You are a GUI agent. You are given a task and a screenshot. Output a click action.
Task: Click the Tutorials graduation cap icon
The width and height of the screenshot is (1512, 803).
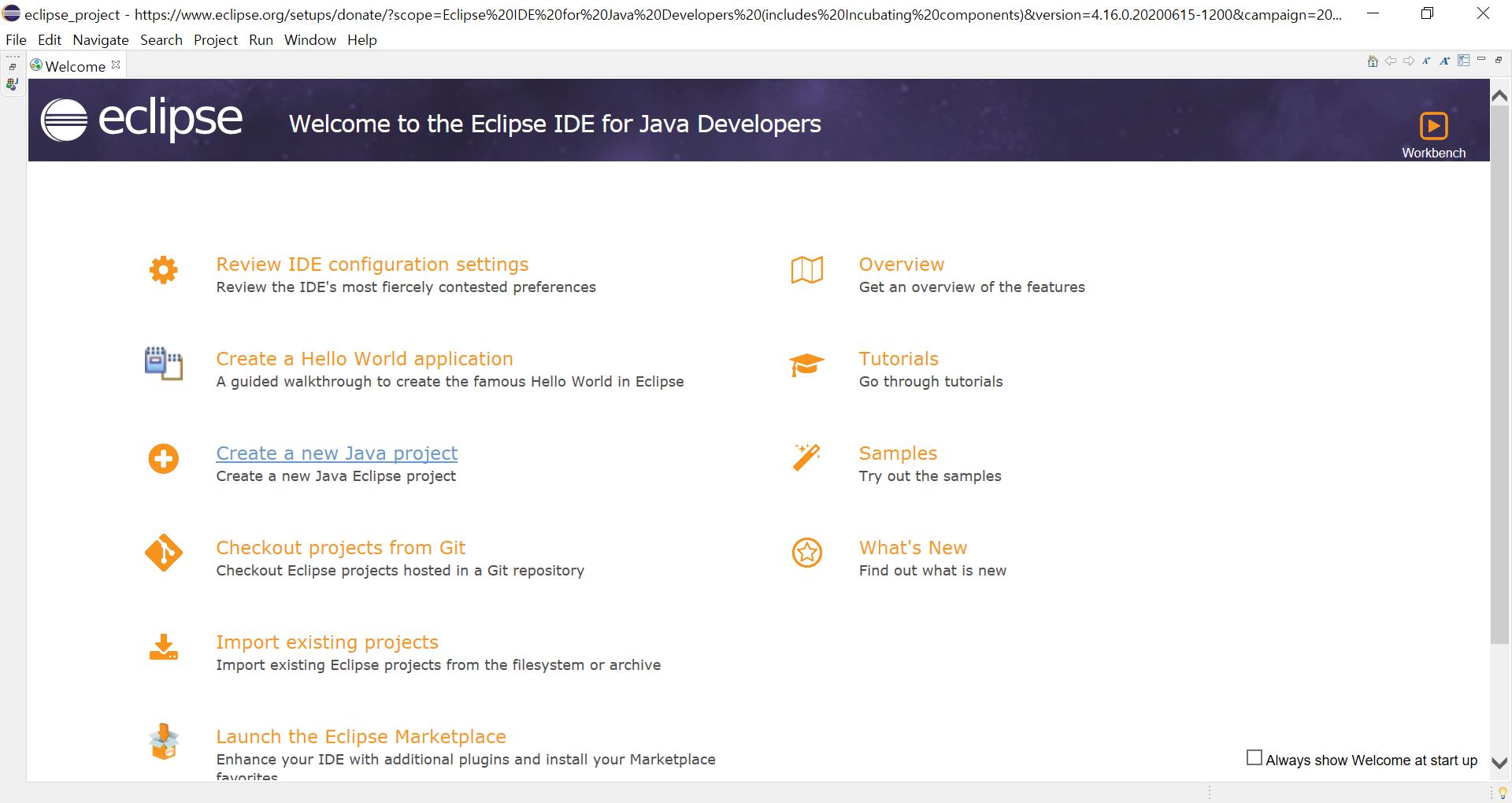pos(806,364)
